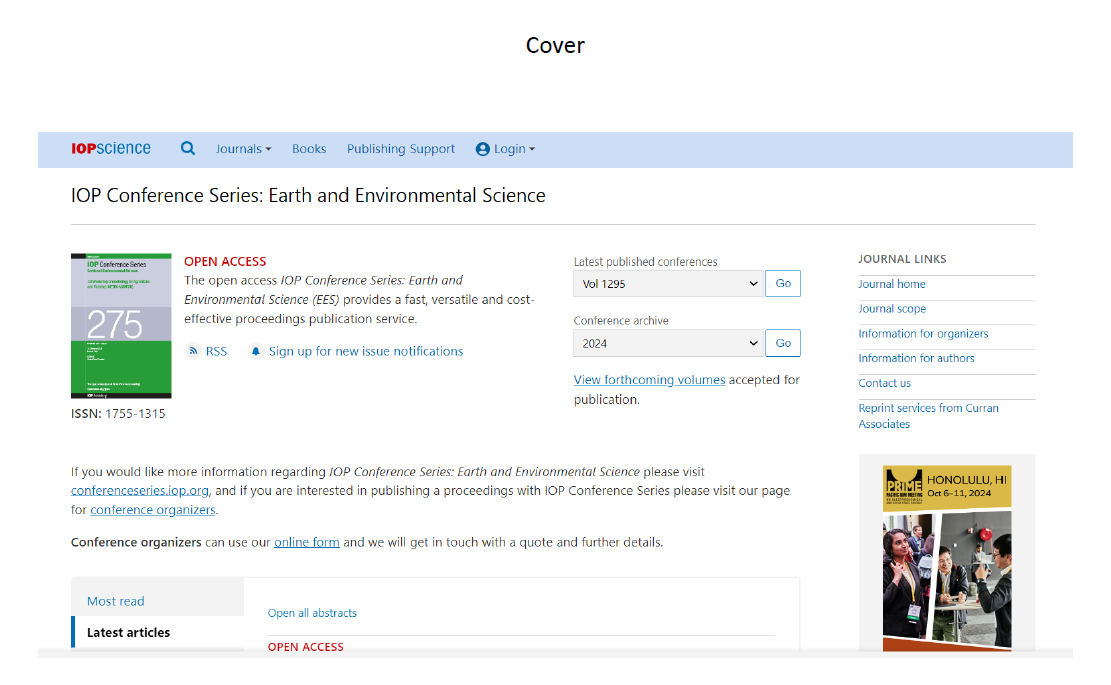Click Sign up for new issue notifications
Viewport: 1111px width, 685px height.
[366, 351]
